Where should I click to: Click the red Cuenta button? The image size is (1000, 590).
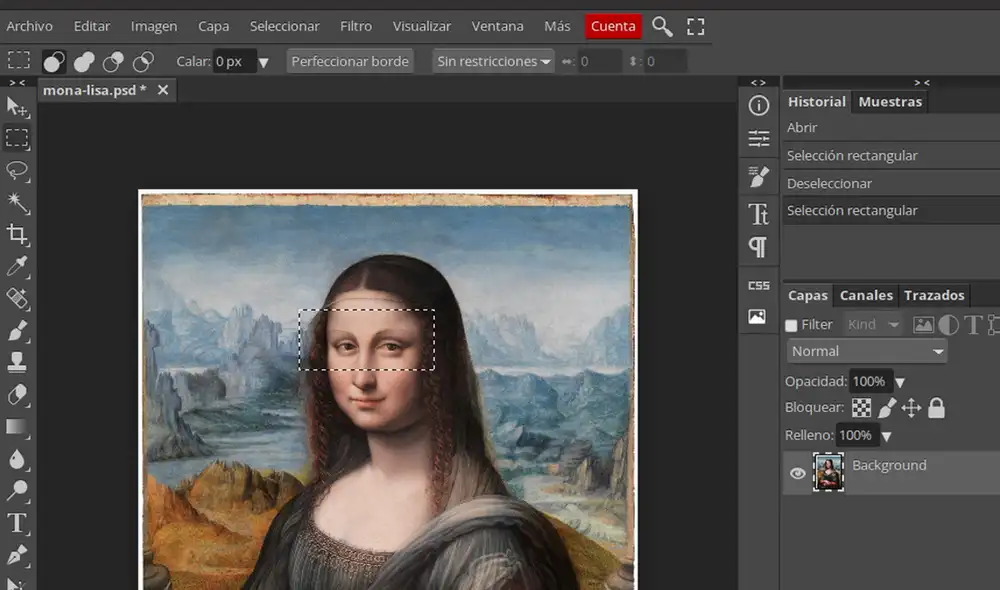pos(613,26)
